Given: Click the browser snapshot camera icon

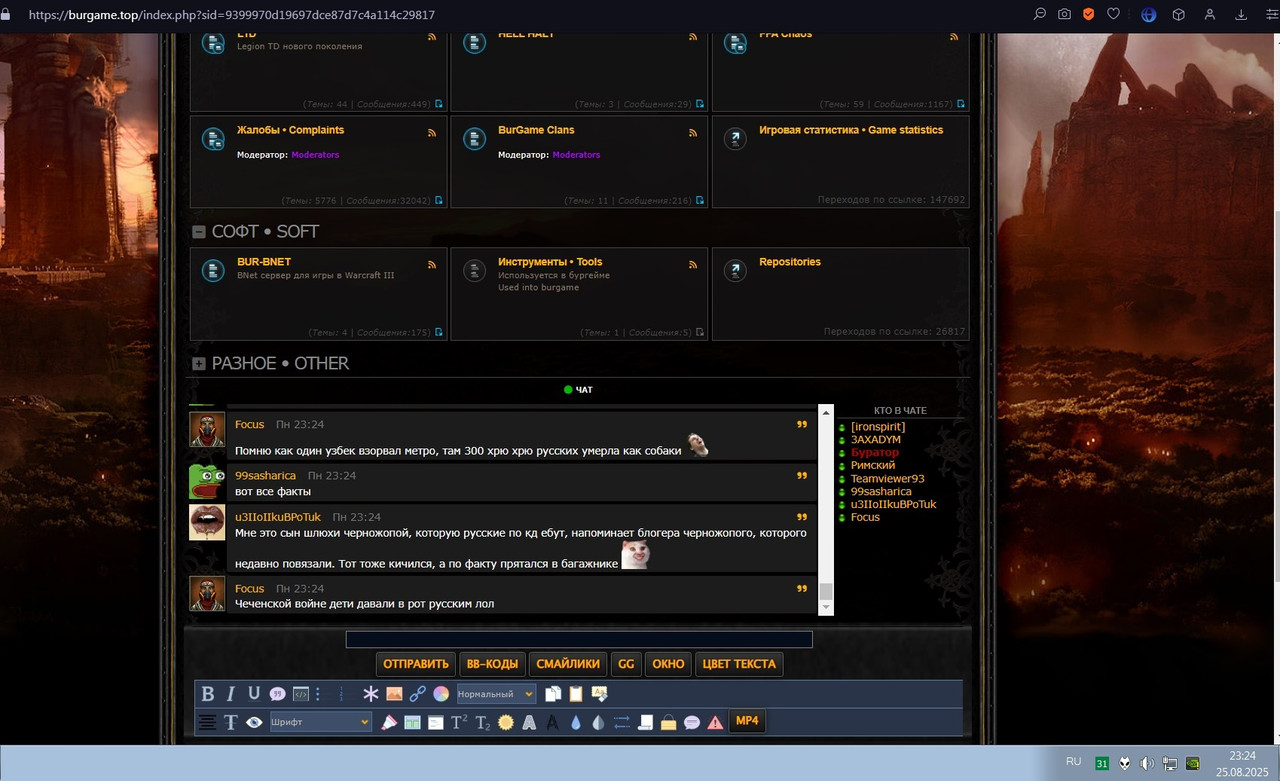Looking at the screenshot, I should pos(1064,15).
